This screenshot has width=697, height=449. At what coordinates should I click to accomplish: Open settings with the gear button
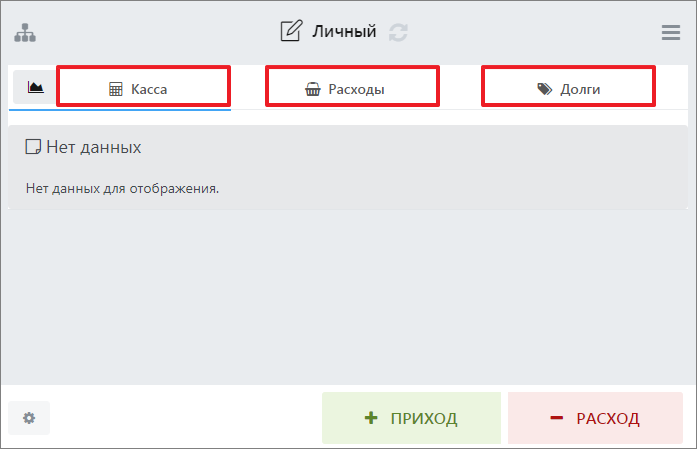(x=29, y=418)
